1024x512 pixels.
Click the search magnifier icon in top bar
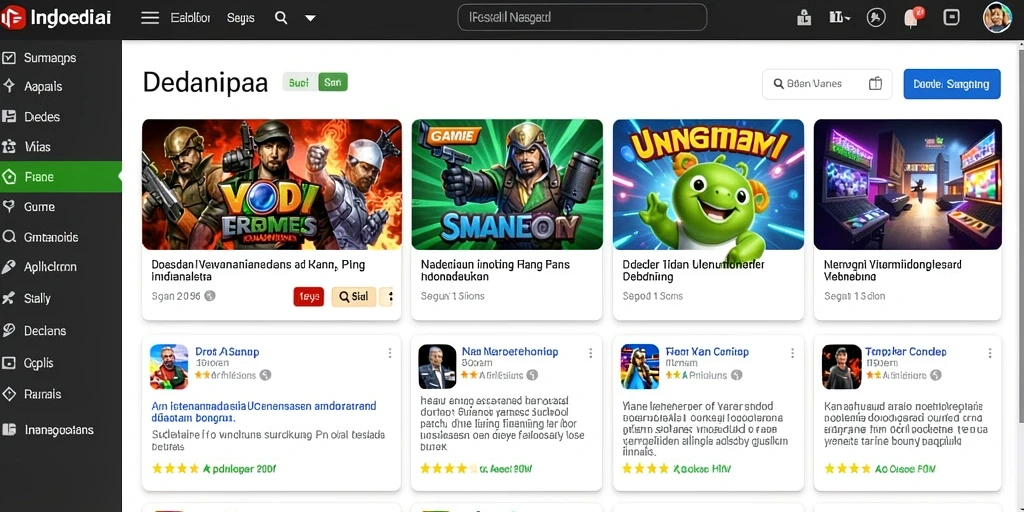281,18
